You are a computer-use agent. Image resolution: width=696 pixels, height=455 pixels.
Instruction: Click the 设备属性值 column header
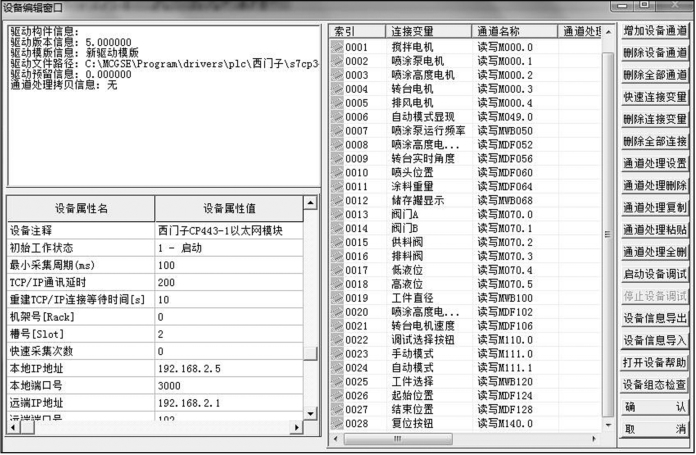(229, 208)
